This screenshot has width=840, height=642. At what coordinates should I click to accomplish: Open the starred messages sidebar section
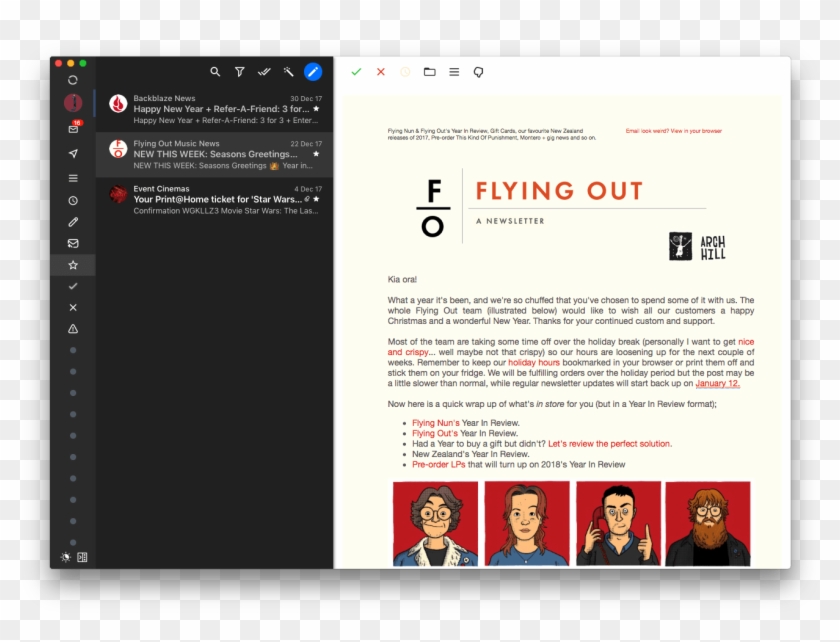pos(72,266)
